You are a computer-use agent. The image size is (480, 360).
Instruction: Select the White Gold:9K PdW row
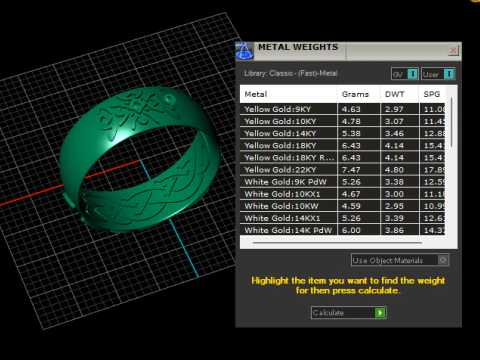tap(342, 182)
